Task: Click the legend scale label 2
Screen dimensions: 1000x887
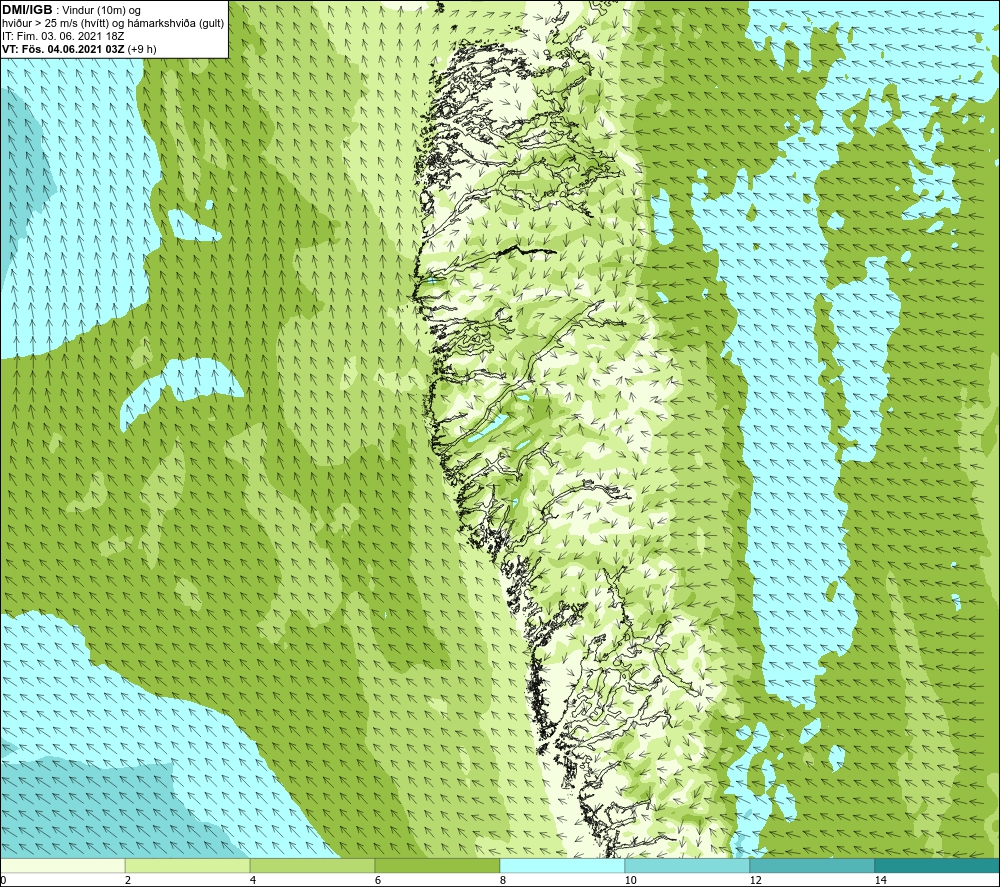Action: point(128,881)
